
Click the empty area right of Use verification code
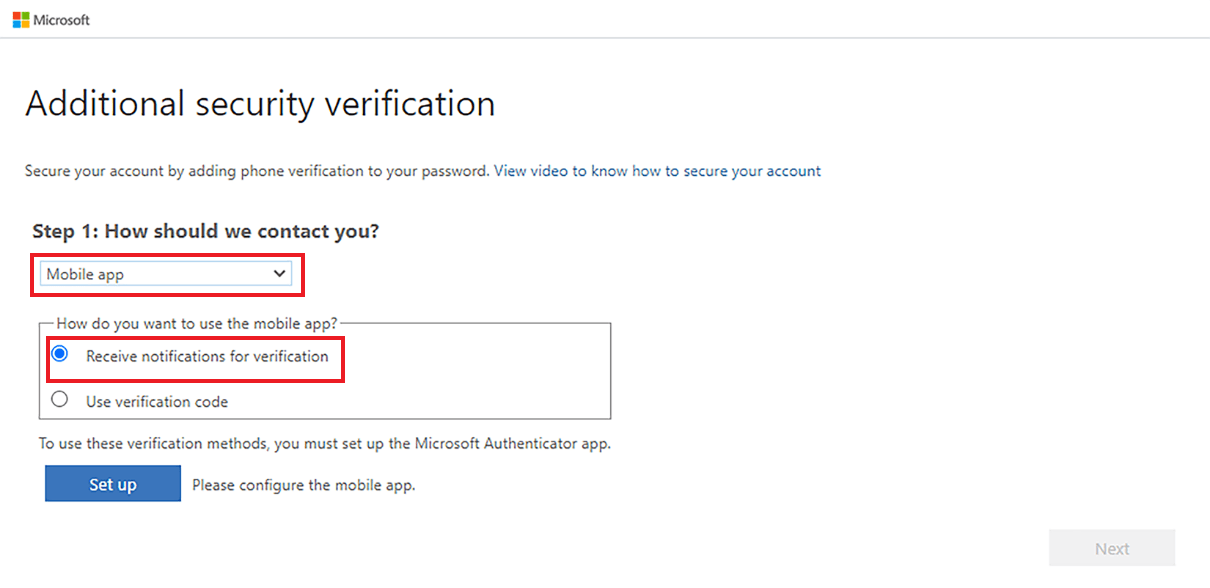(x=420, y=401)
